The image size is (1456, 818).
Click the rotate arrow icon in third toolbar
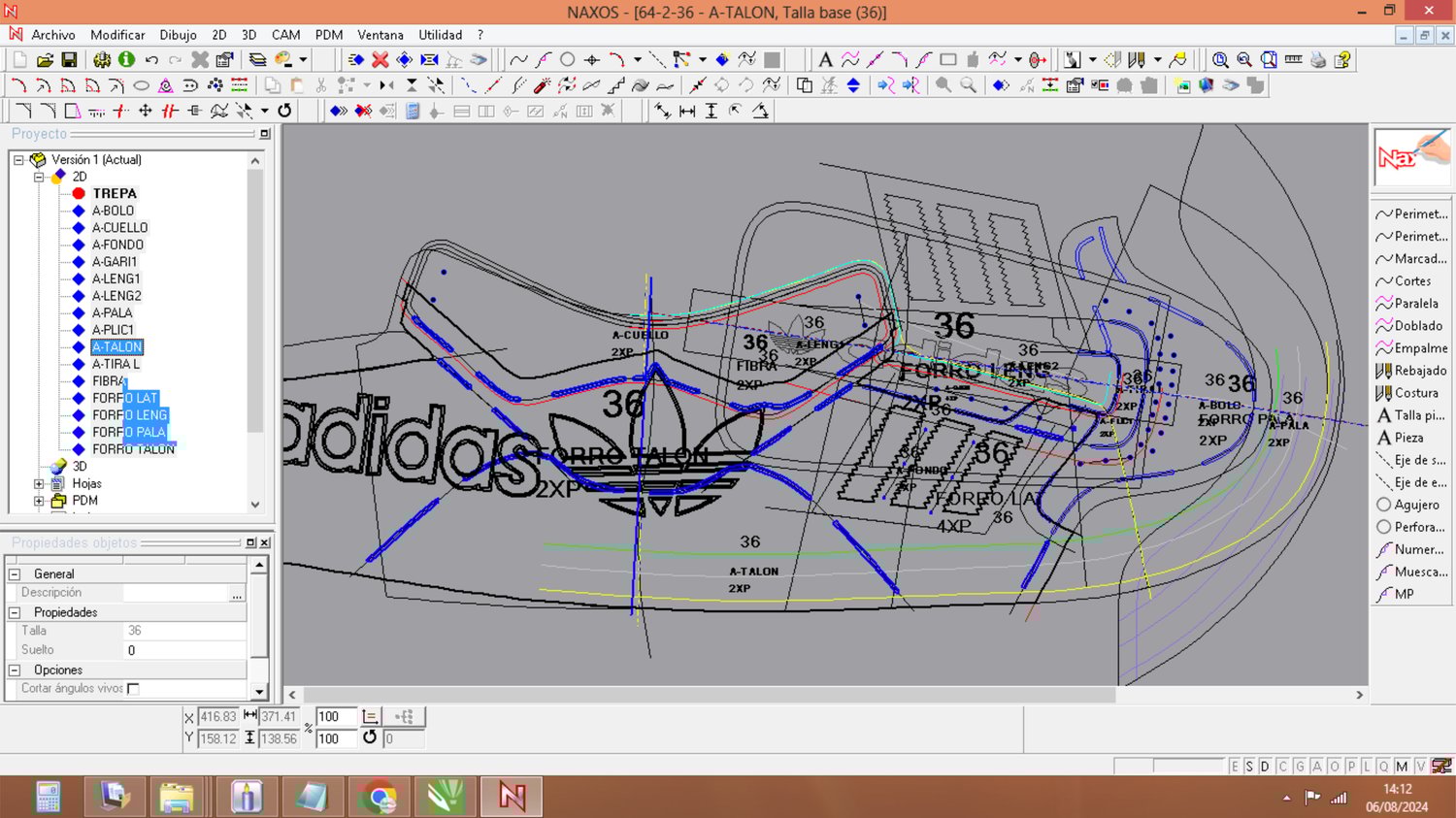point(284,111)
